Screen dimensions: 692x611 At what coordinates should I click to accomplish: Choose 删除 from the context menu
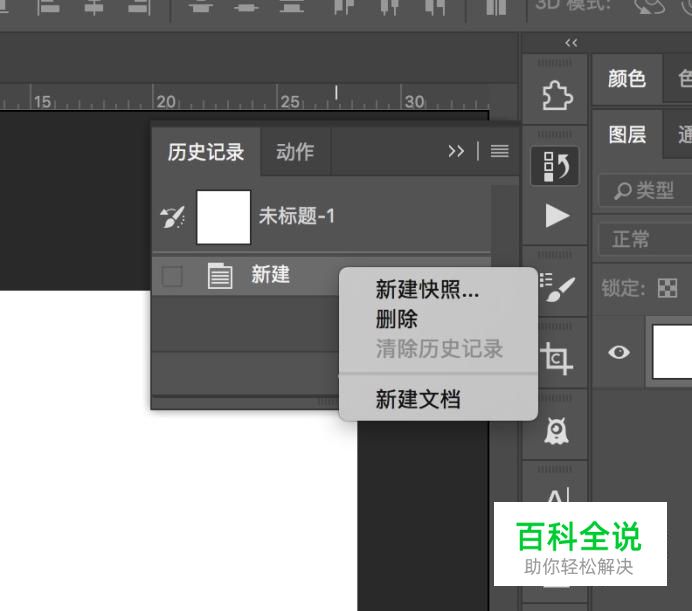click(396, 319)
